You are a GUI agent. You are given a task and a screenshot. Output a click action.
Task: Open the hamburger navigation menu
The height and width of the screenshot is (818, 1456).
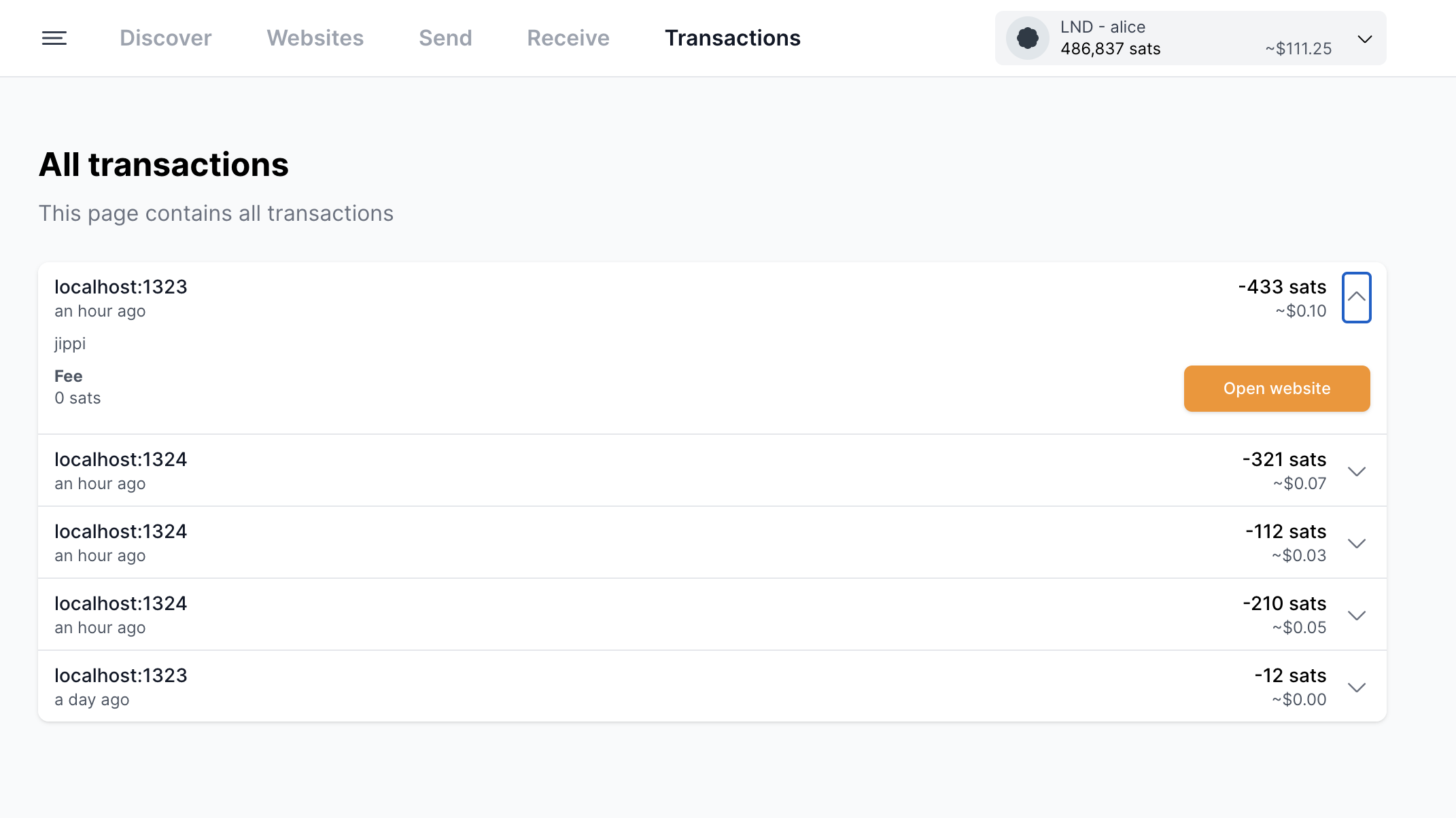53,38
